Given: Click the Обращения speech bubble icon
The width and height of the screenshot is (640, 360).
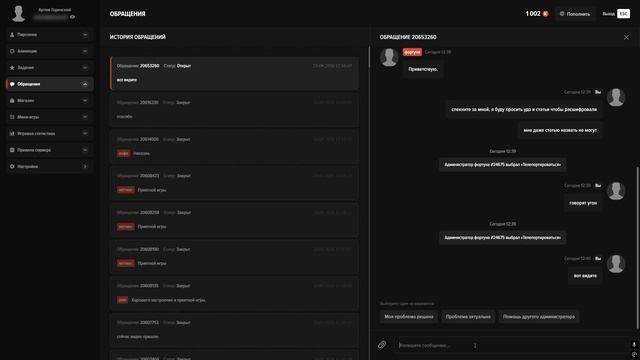Looking at the screenshot, I should point(12,84).
